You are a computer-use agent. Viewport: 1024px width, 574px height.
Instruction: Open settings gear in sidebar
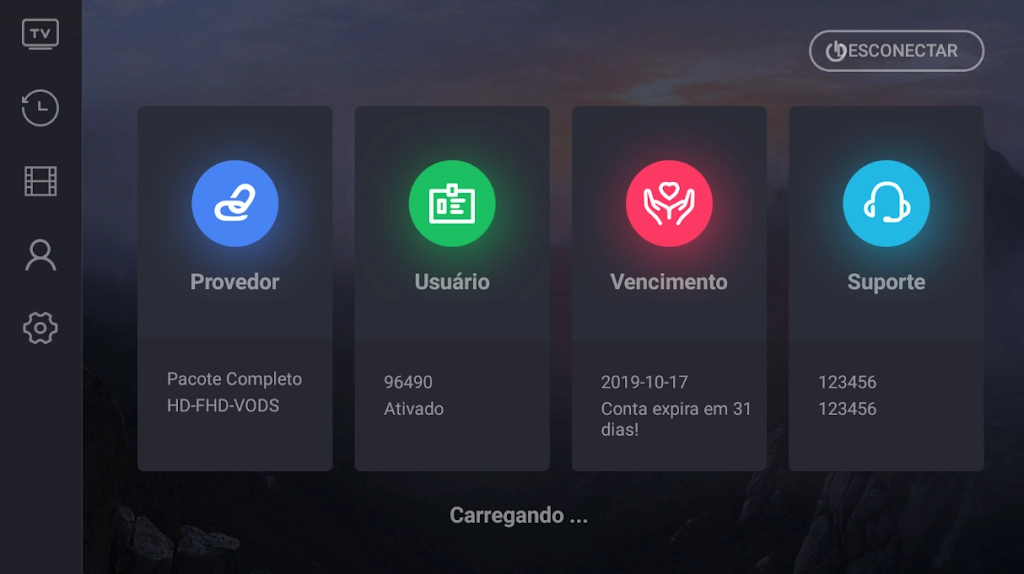40,328
